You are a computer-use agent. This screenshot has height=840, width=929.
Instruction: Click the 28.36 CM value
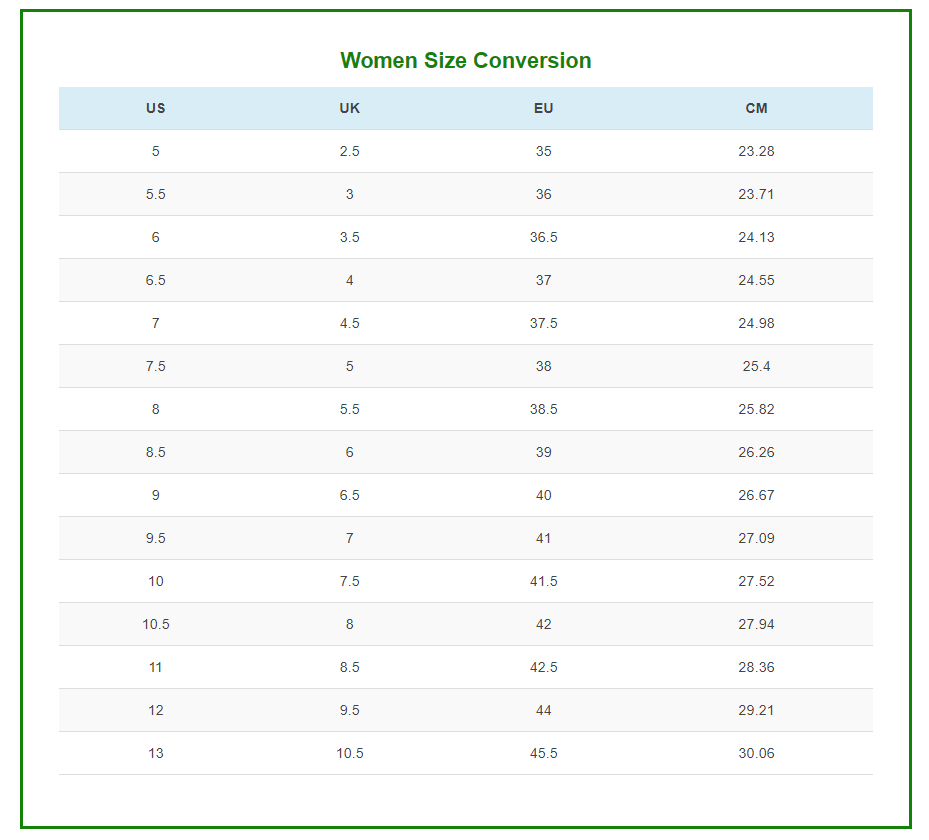point(756,667)
